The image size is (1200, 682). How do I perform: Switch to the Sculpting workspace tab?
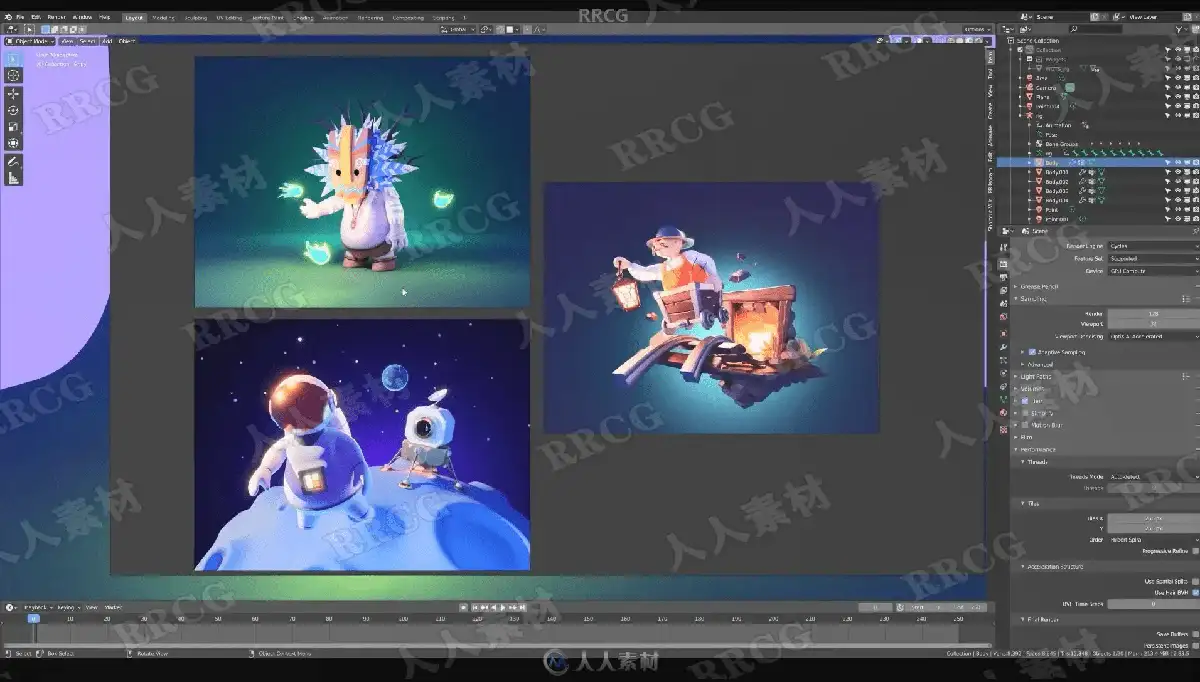tap(195, 17)
